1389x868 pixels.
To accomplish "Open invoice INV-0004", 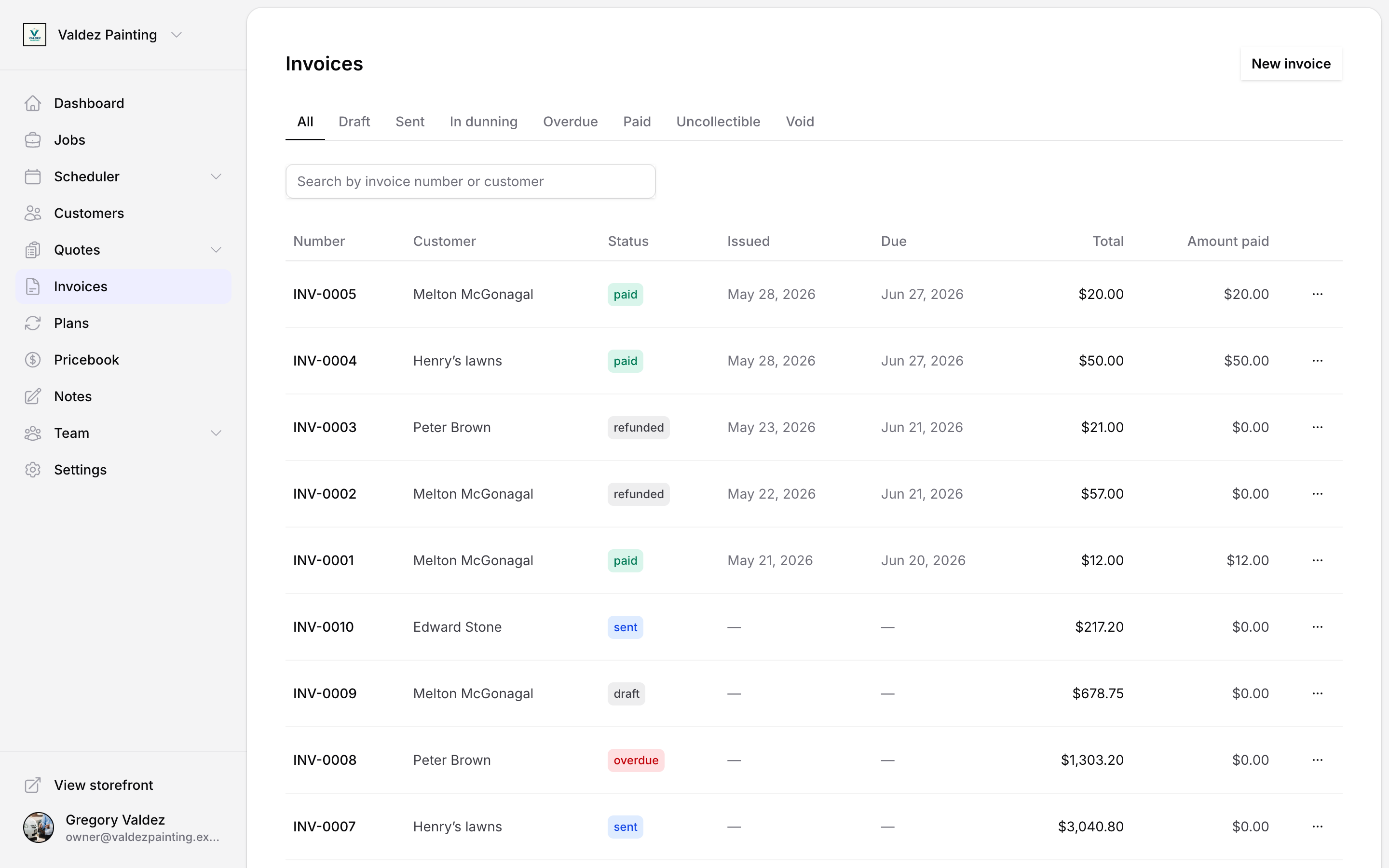I will click(325, 361).
